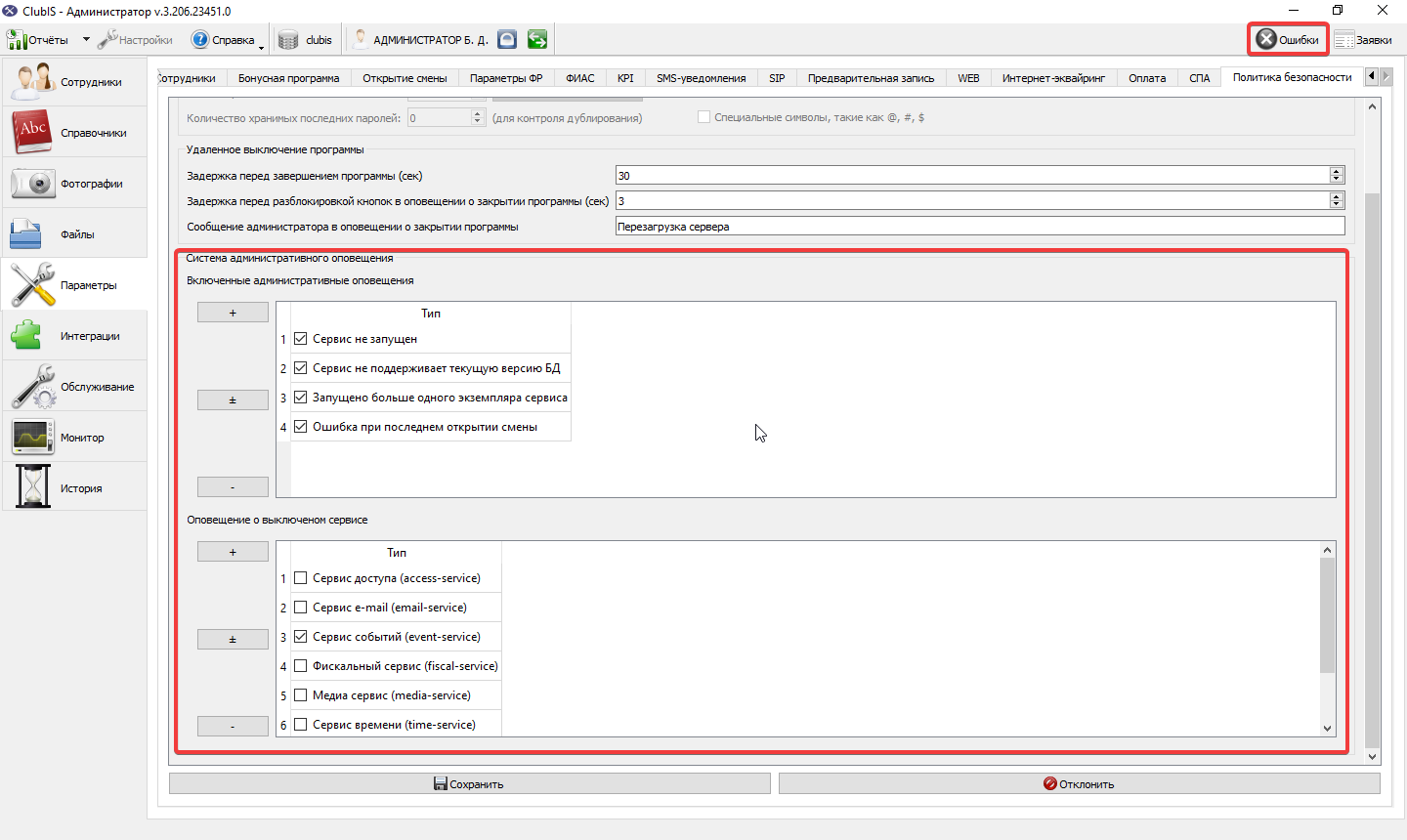Click the Сохранить button

[x=469, y=783]
